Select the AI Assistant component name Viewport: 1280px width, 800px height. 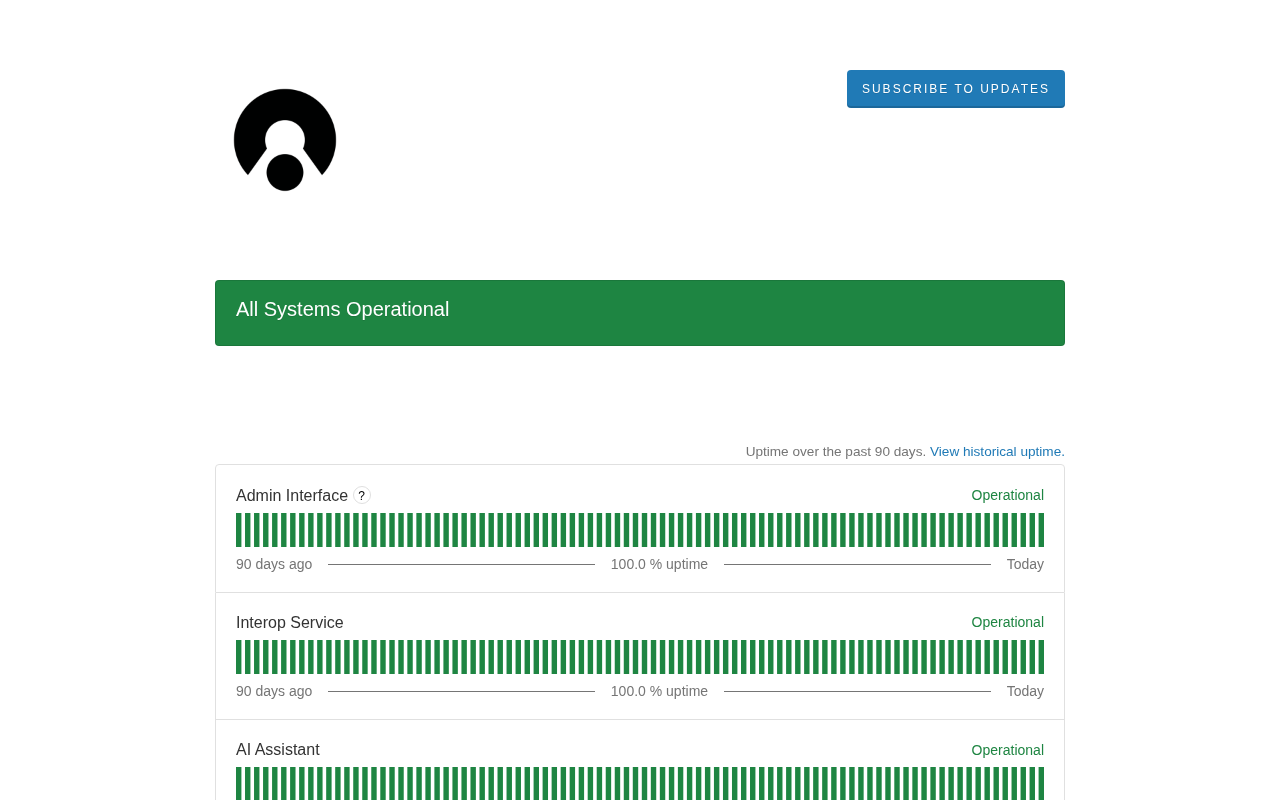pos(278,750)
